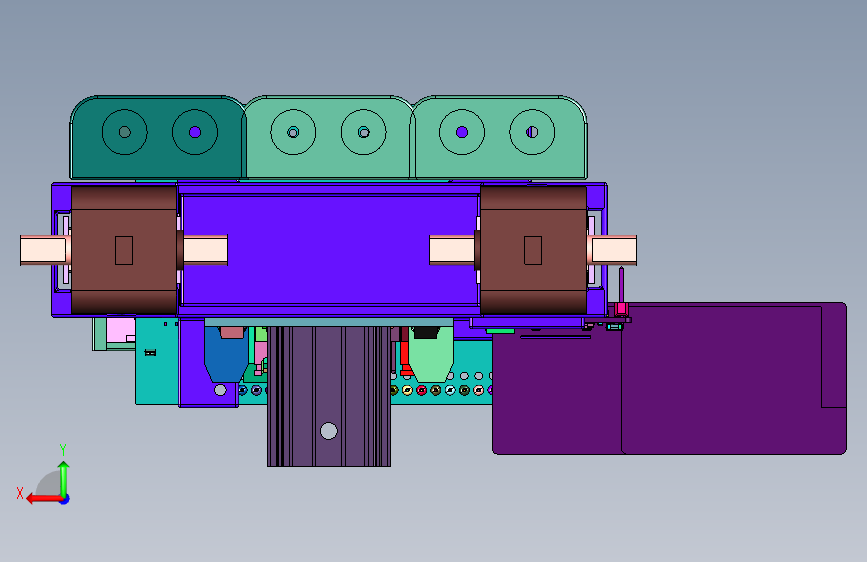The width and height of the screenshot is (867, 562).
Task: Pick the large dark purple motor housing
Action: tap(669, 378)
